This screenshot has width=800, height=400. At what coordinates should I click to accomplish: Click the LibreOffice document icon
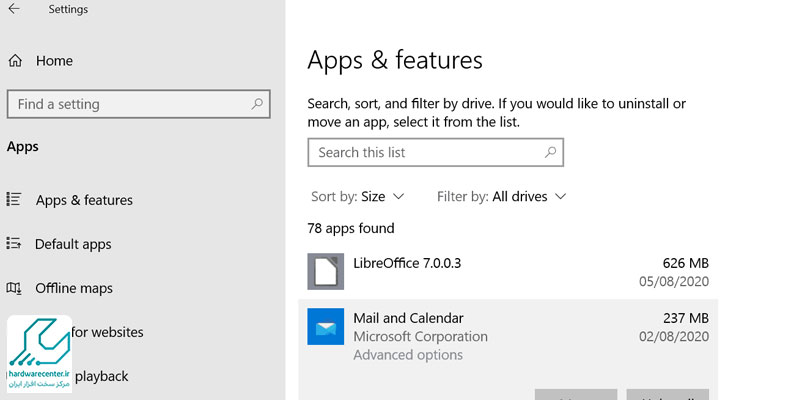(326, 271)
